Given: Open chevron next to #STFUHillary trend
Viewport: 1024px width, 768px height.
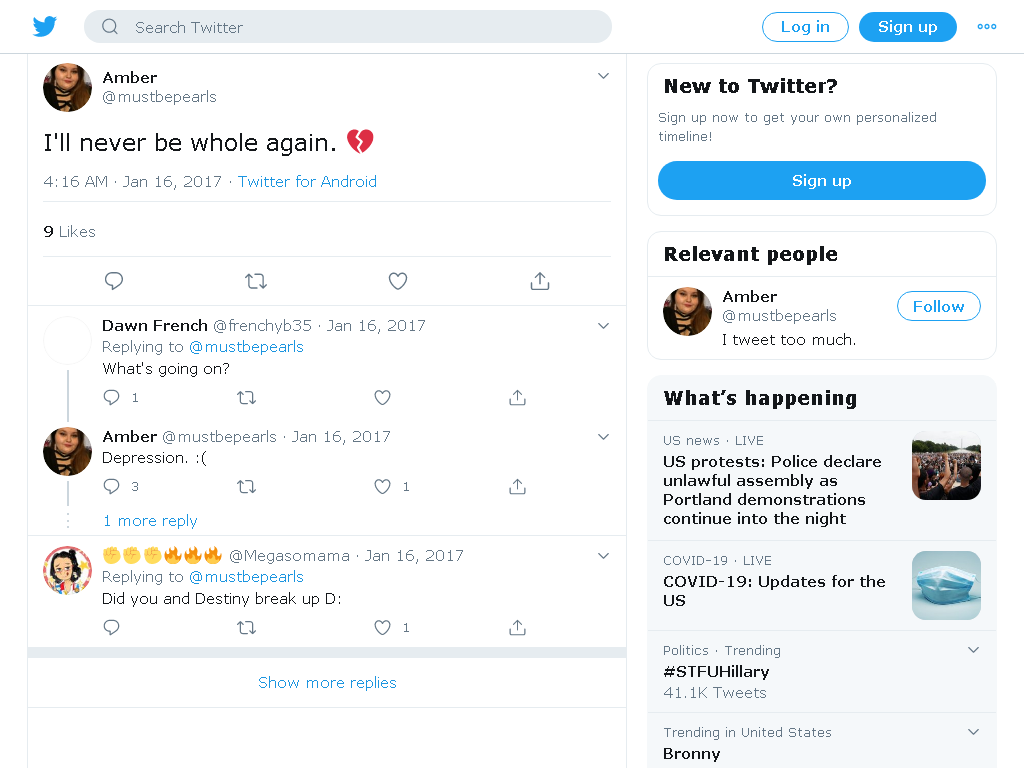Looking at the screenshot, I should (x=973, y=650).
